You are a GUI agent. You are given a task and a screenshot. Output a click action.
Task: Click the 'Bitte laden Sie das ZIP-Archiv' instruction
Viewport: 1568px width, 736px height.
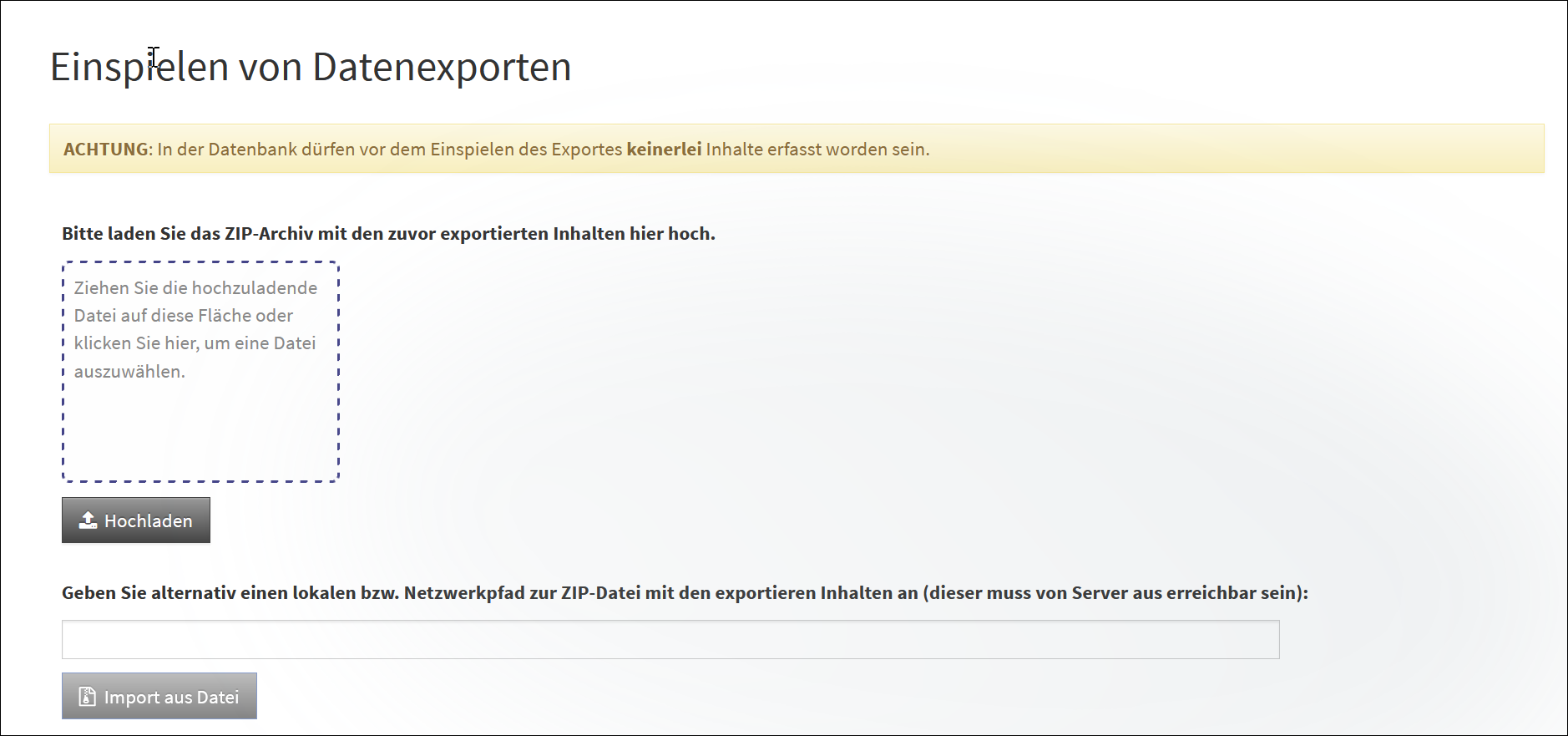(388, 234)
